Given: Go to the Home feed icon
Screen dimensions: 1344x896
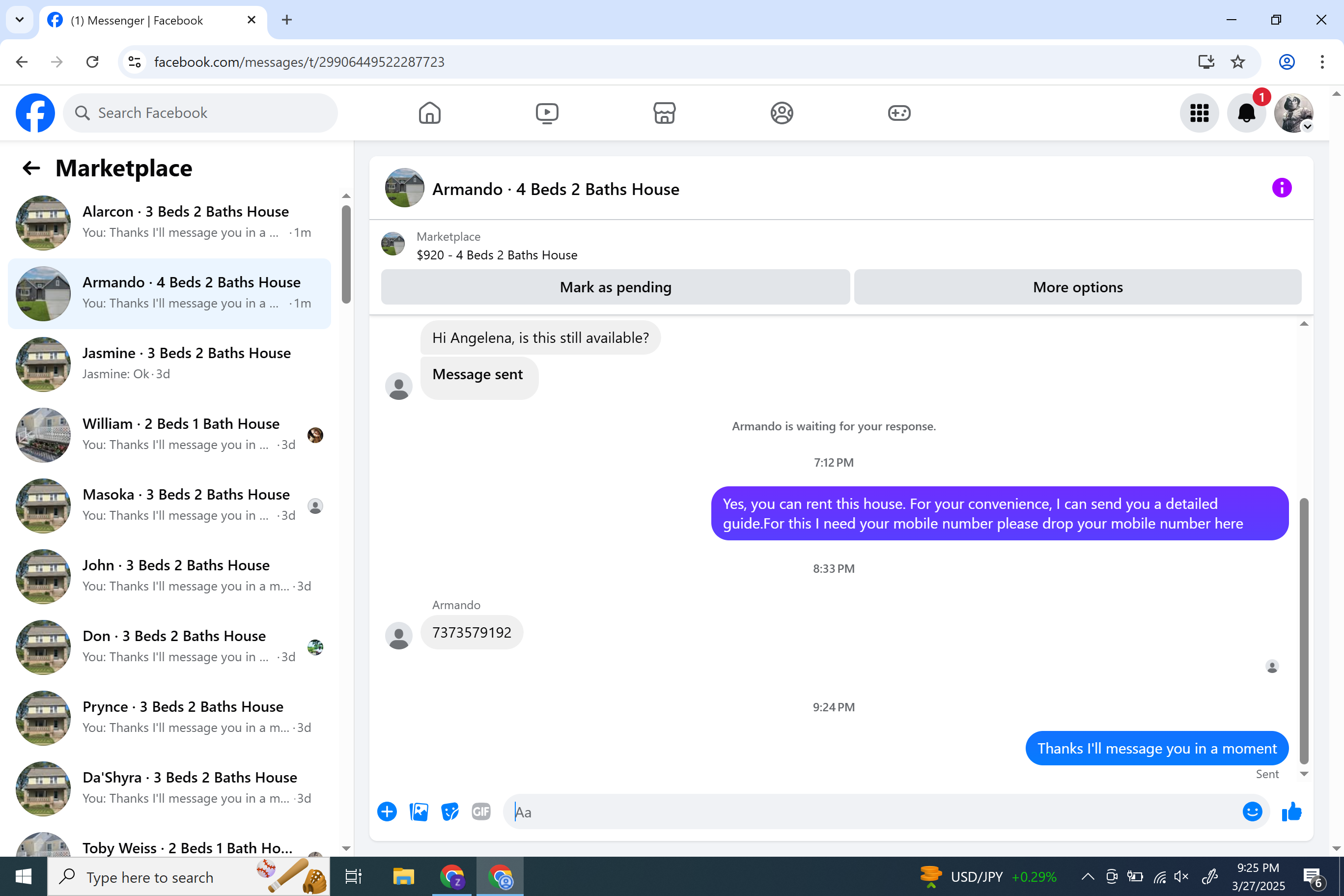Looking at the screenshot, I should (x=430, y=112).
